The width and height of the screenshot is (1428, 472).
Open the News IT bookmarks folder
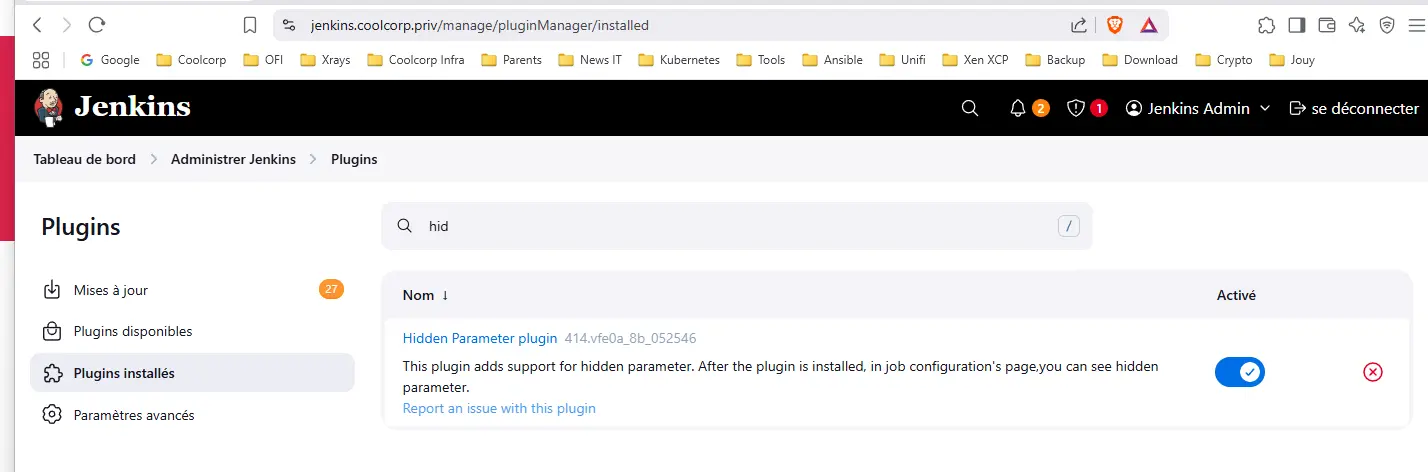pos(590,60)
